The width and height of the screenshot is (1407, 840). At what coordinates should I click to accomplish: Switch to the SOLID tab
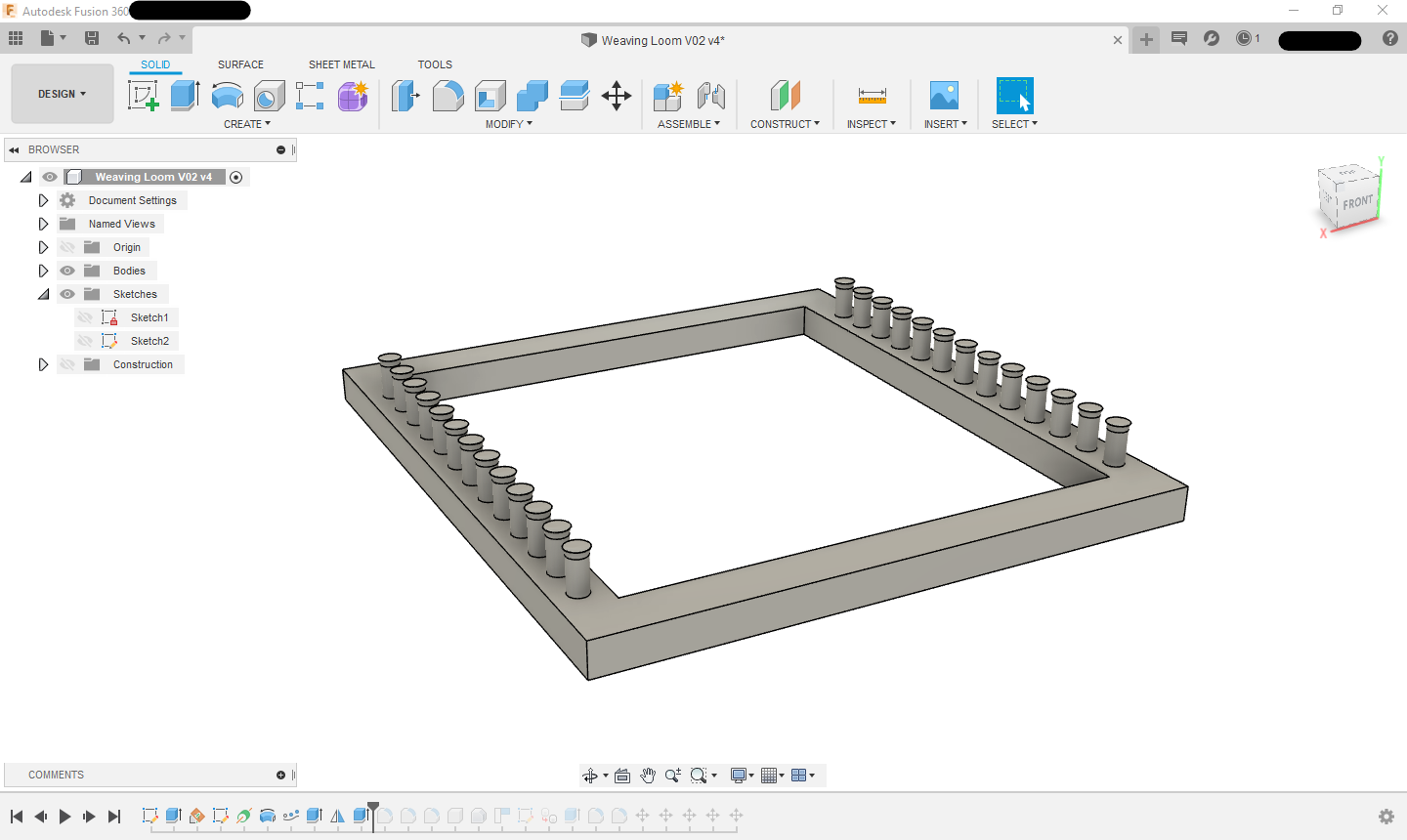point(155,64)
